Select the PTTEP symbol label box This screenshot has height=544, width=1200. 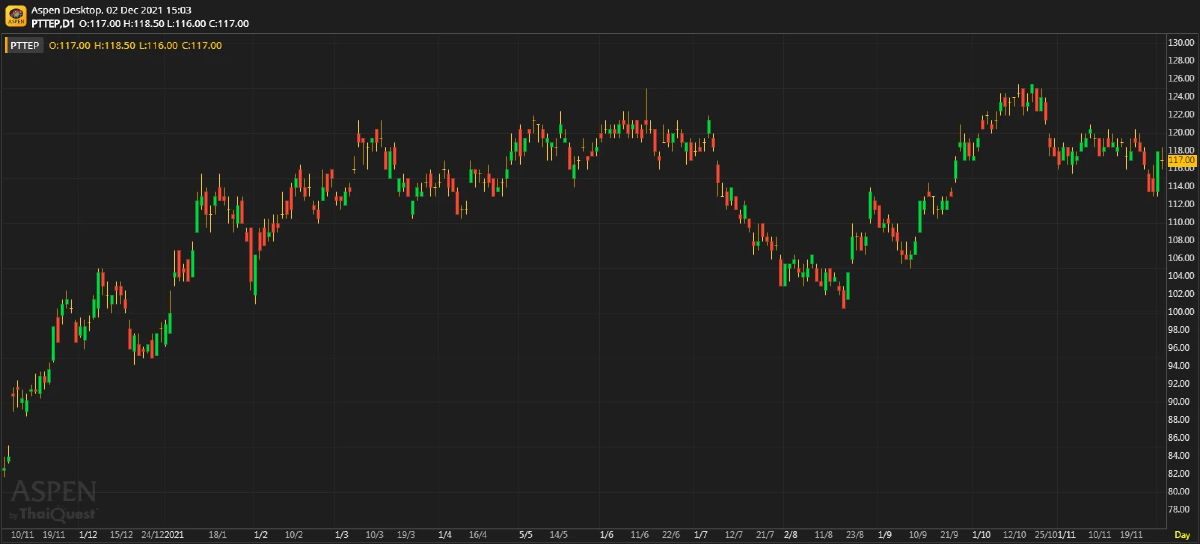[x=25, y=45]
